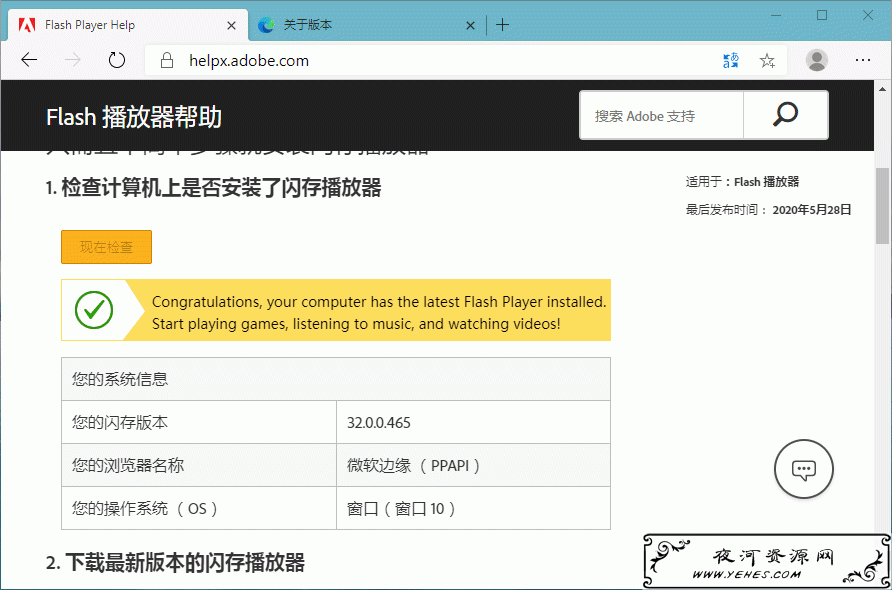Click the 现在检查 button
Screen dimensions: 892x590
point(106,247)
